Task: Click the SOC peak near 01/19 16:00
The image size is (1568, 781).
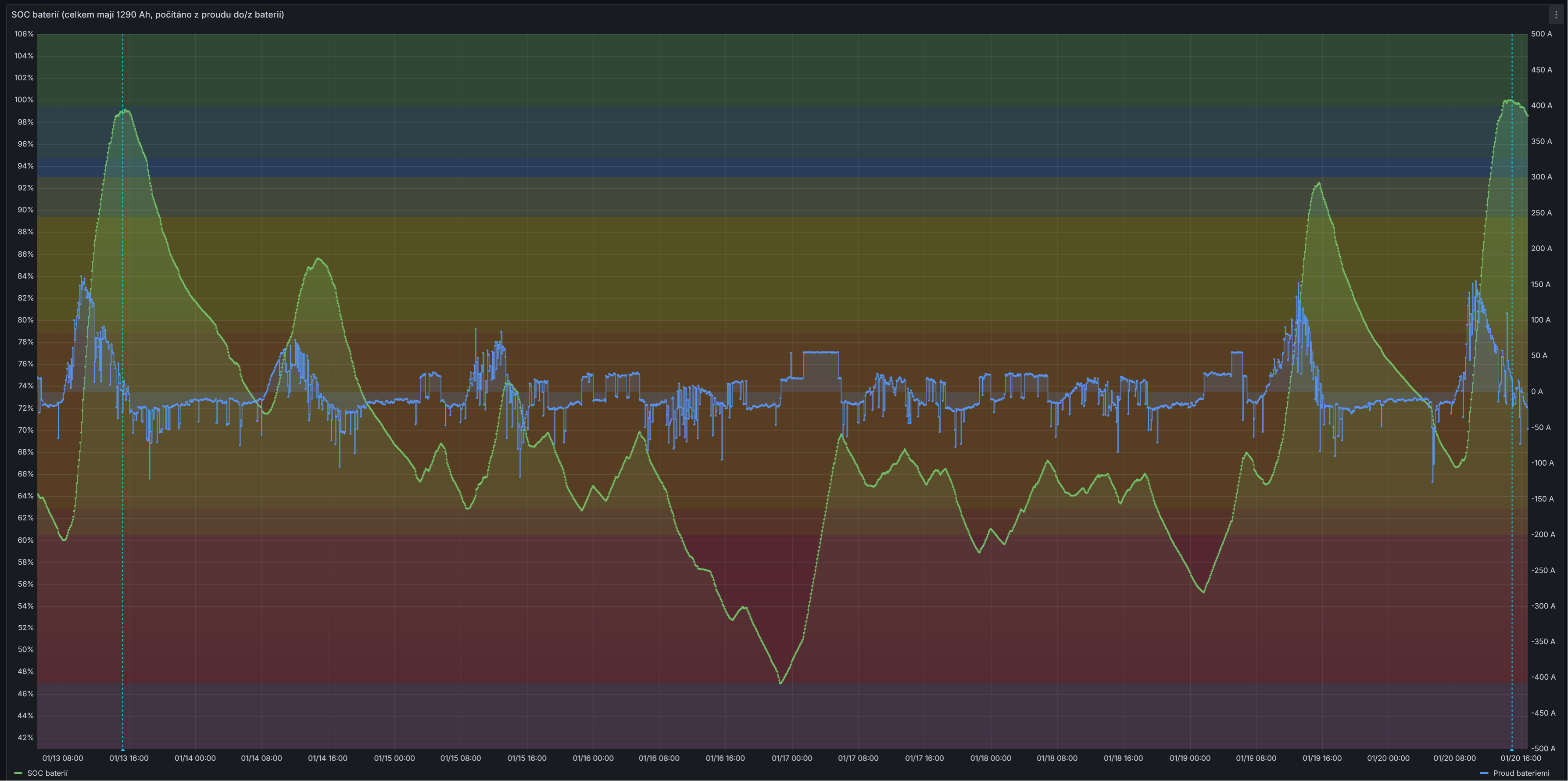Action: 1318,183
